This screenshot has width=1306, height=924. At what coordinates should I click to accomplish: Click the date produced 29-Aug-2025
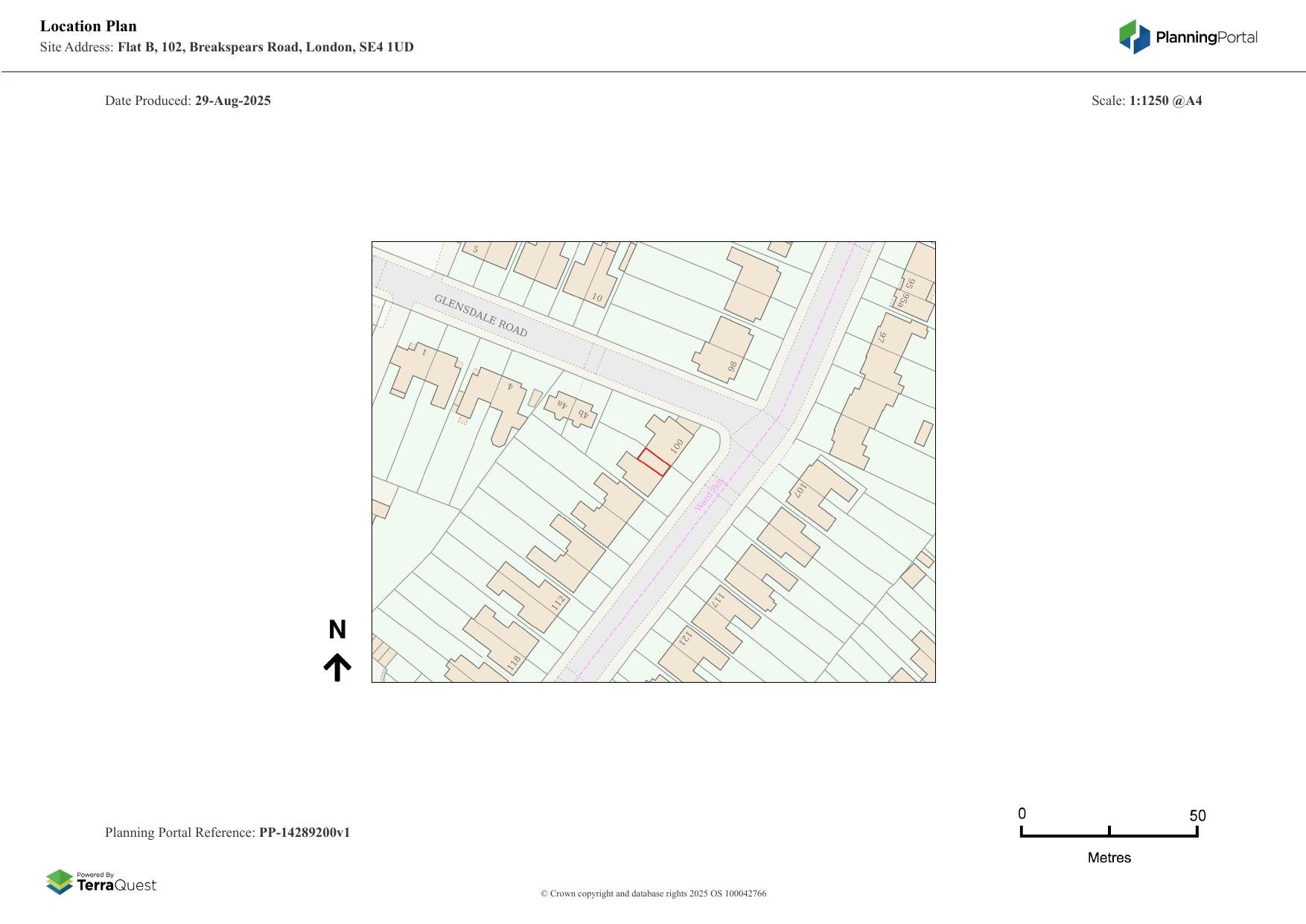pyautogui.click(x=232, y=101)
